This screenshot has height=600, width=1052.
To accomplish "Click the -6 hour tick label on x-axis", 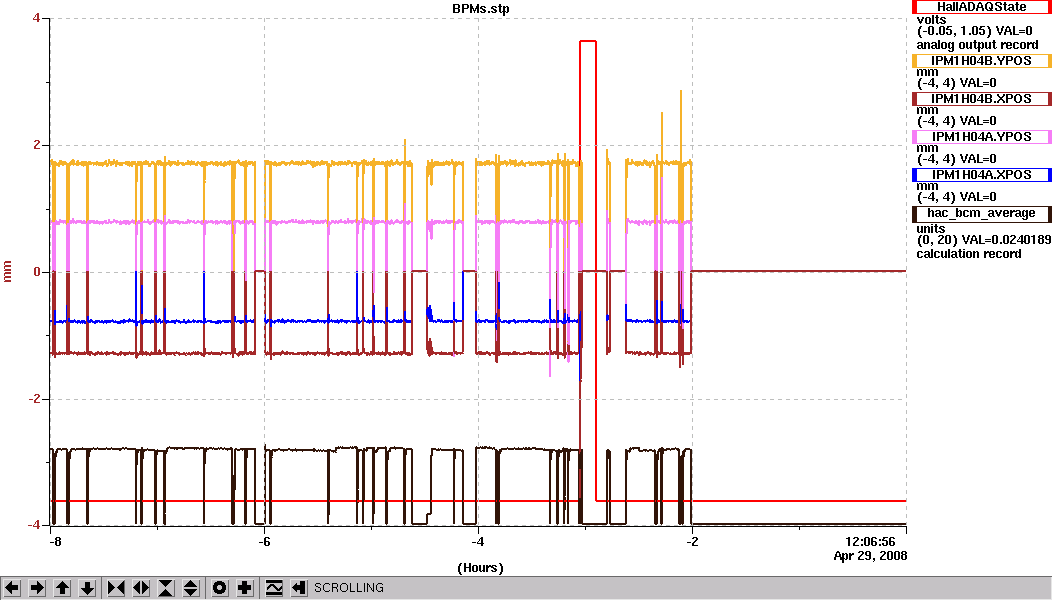I will pos(264,542).
